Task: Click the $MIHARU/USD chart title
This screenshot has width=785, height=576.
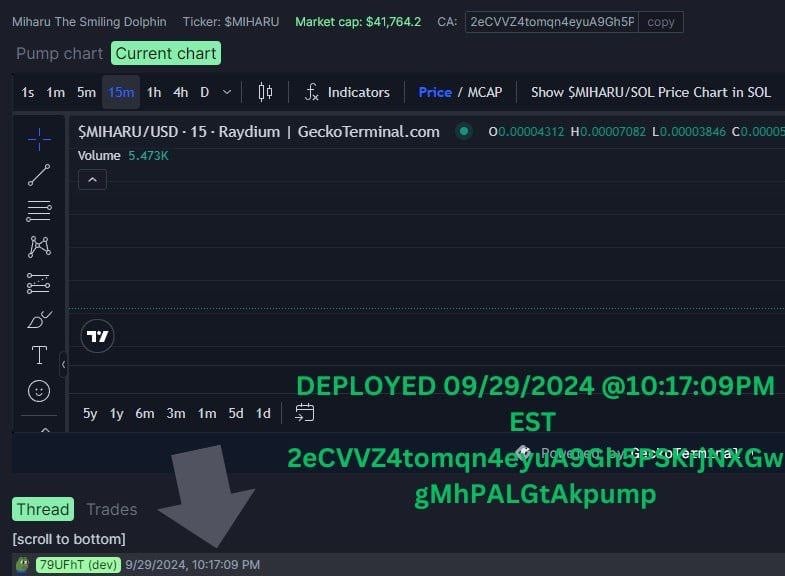Action: click(259, 132)
